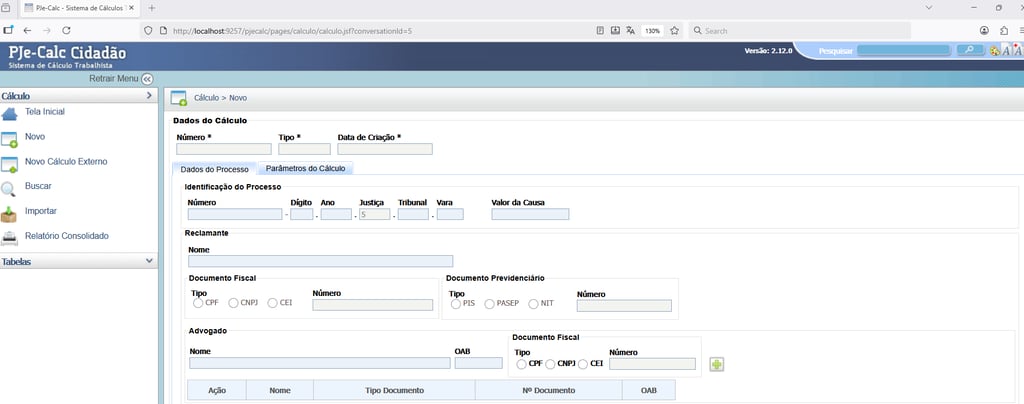Viewport: 1024px width, 404px height.
Task: Expand the Tabelas menu section
Action: tap(78, 261)
